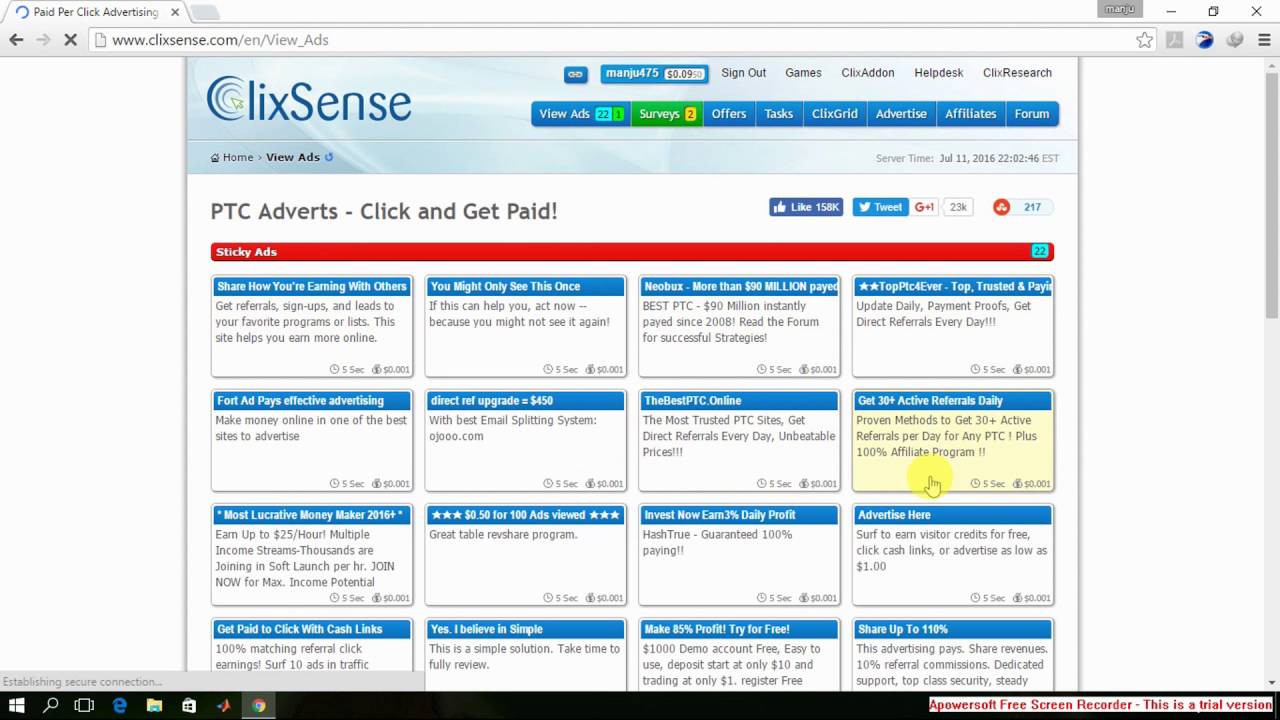Click the Sign Out link
This screenshot has width=1280, height=720.
click(x=743, y=73)
